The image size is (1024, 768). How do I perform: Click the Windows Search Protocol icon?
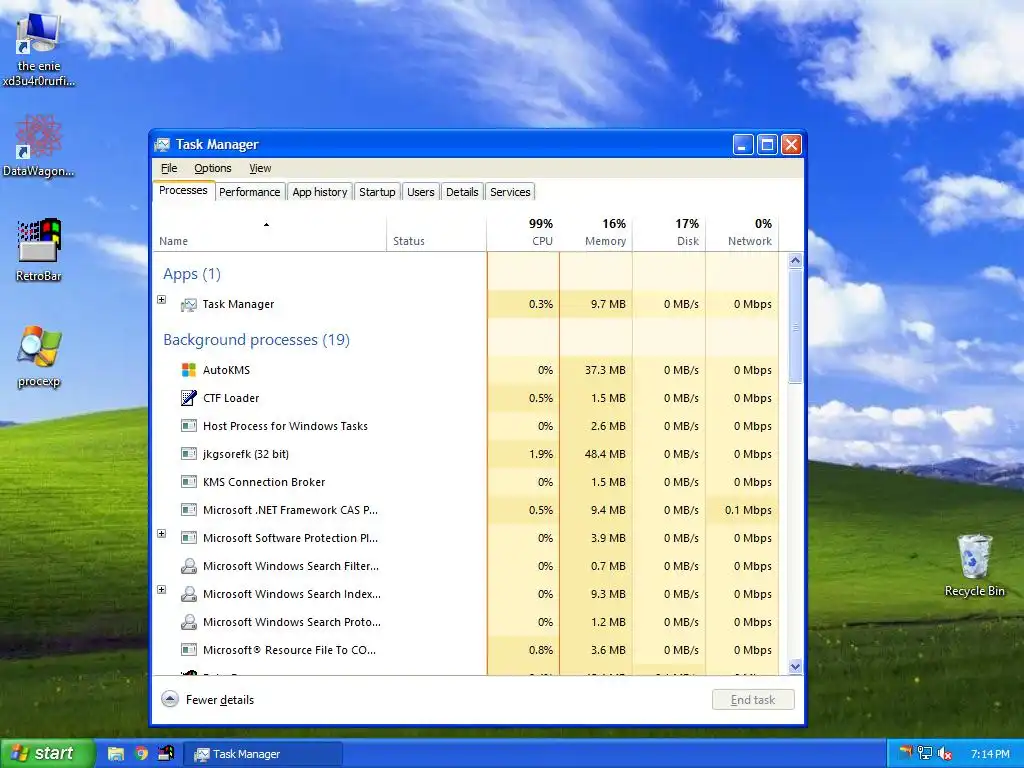pos(189,622)
